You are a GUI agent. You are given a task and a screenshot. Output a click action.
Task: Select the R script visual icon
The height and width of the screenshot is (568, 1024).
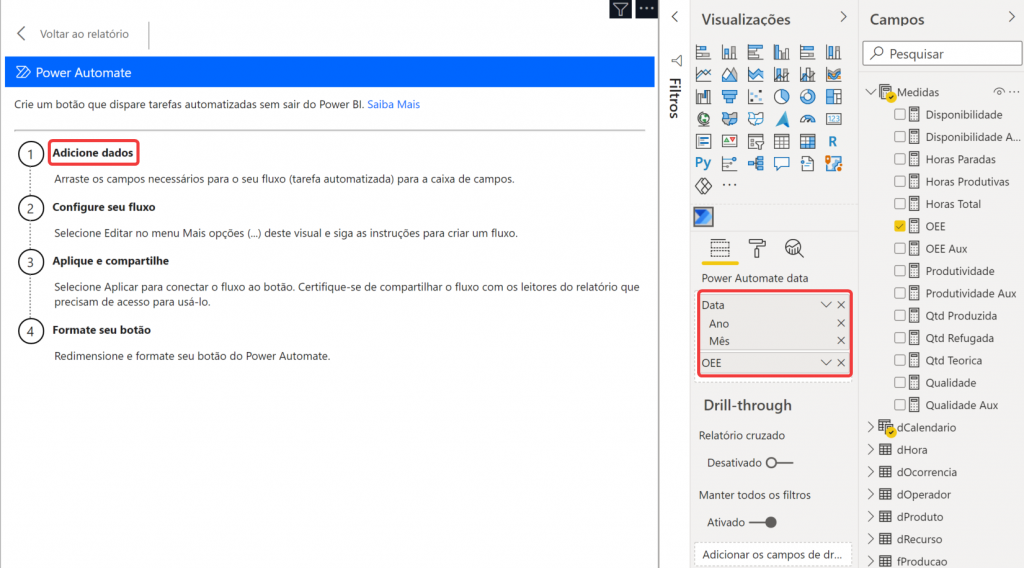832,141
